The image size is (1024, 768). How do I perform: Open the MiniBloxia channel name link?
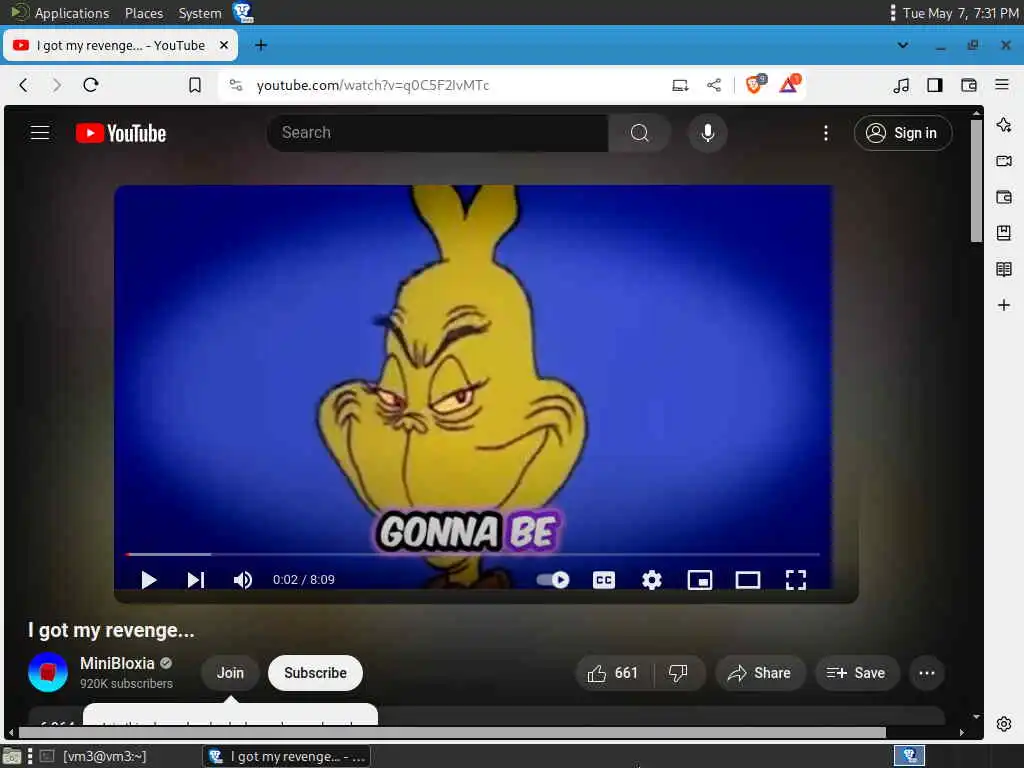pyautogui.click(x=117, y=664)
